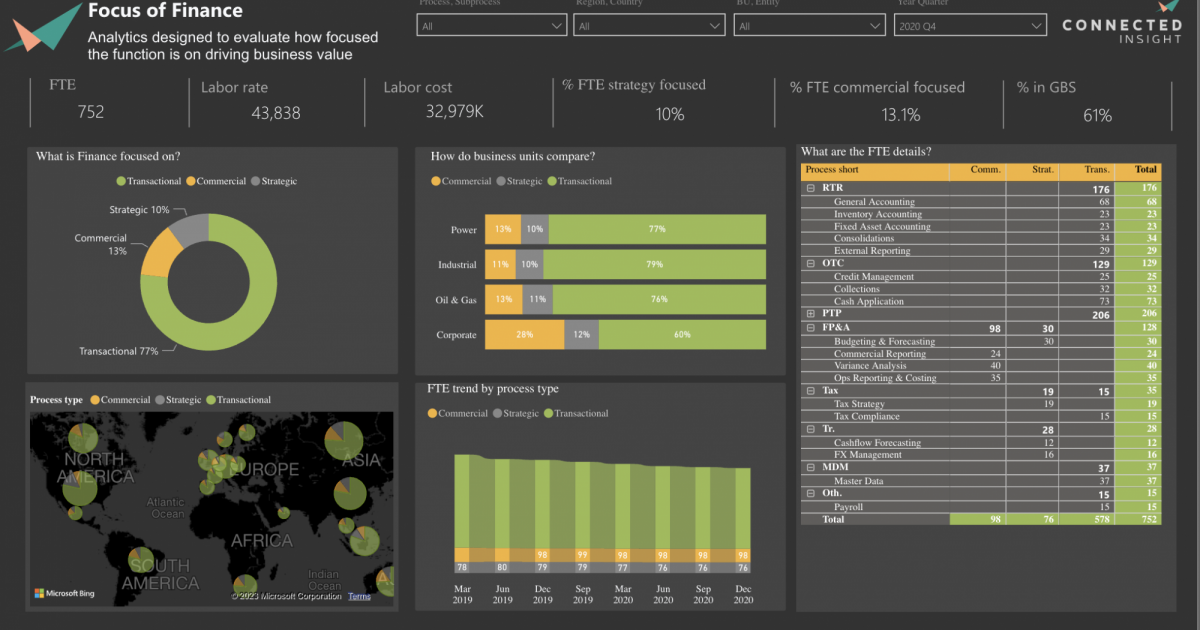Collapse the FP&A process group

point(810,328)
